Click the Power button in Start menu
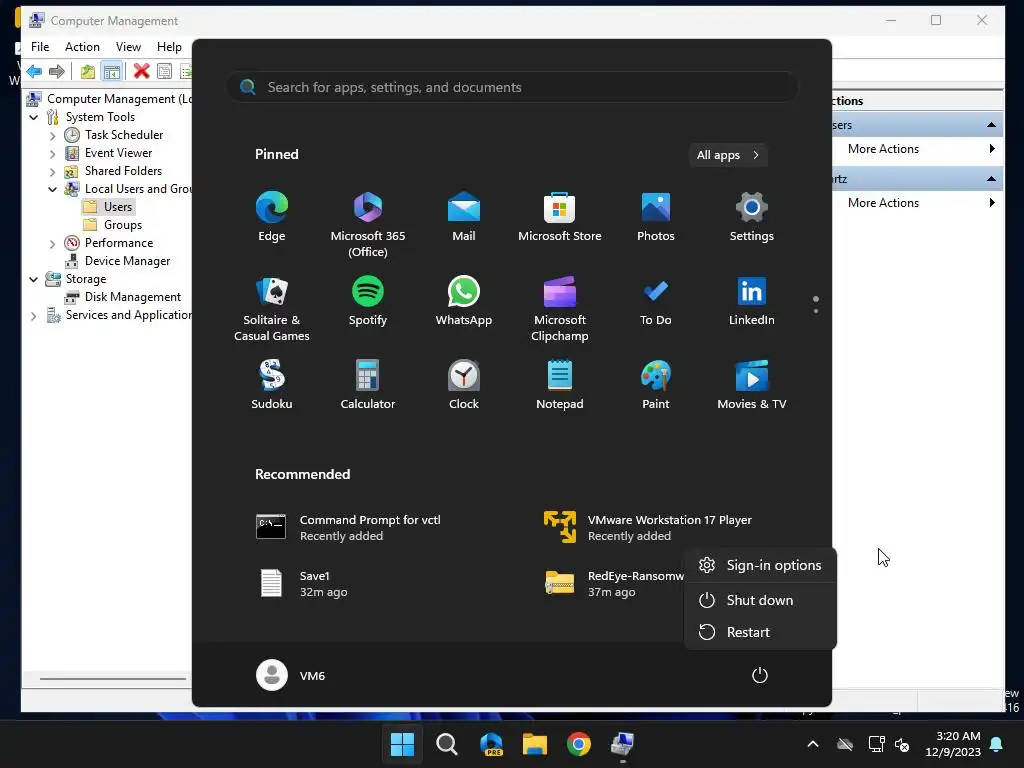Viewport: 1024px width, 768px height. pos(760,675)
